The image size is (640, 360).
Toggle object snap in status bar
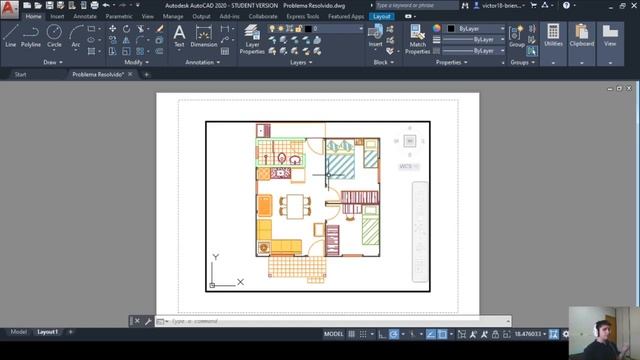coord(442,334)
